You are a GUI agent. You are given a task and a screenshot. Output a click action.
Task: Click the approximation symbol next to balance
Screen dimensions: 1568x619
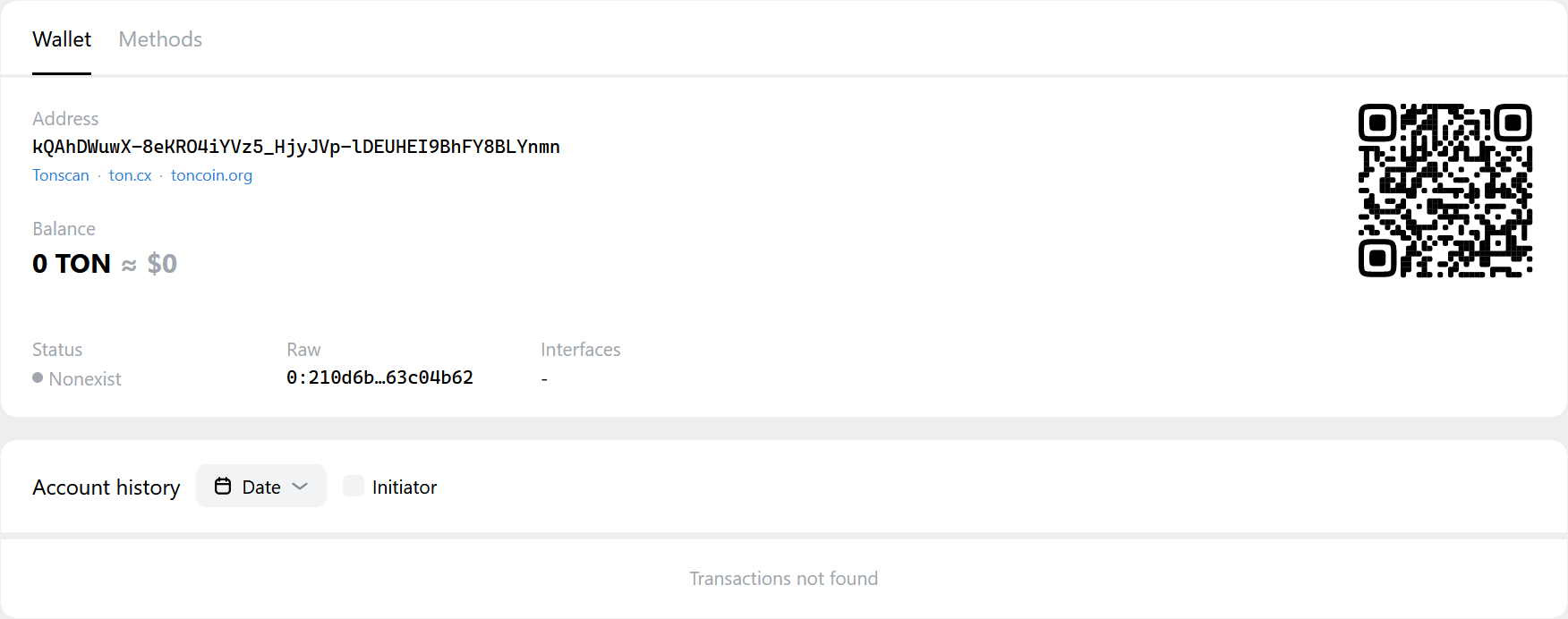(128, 263)
